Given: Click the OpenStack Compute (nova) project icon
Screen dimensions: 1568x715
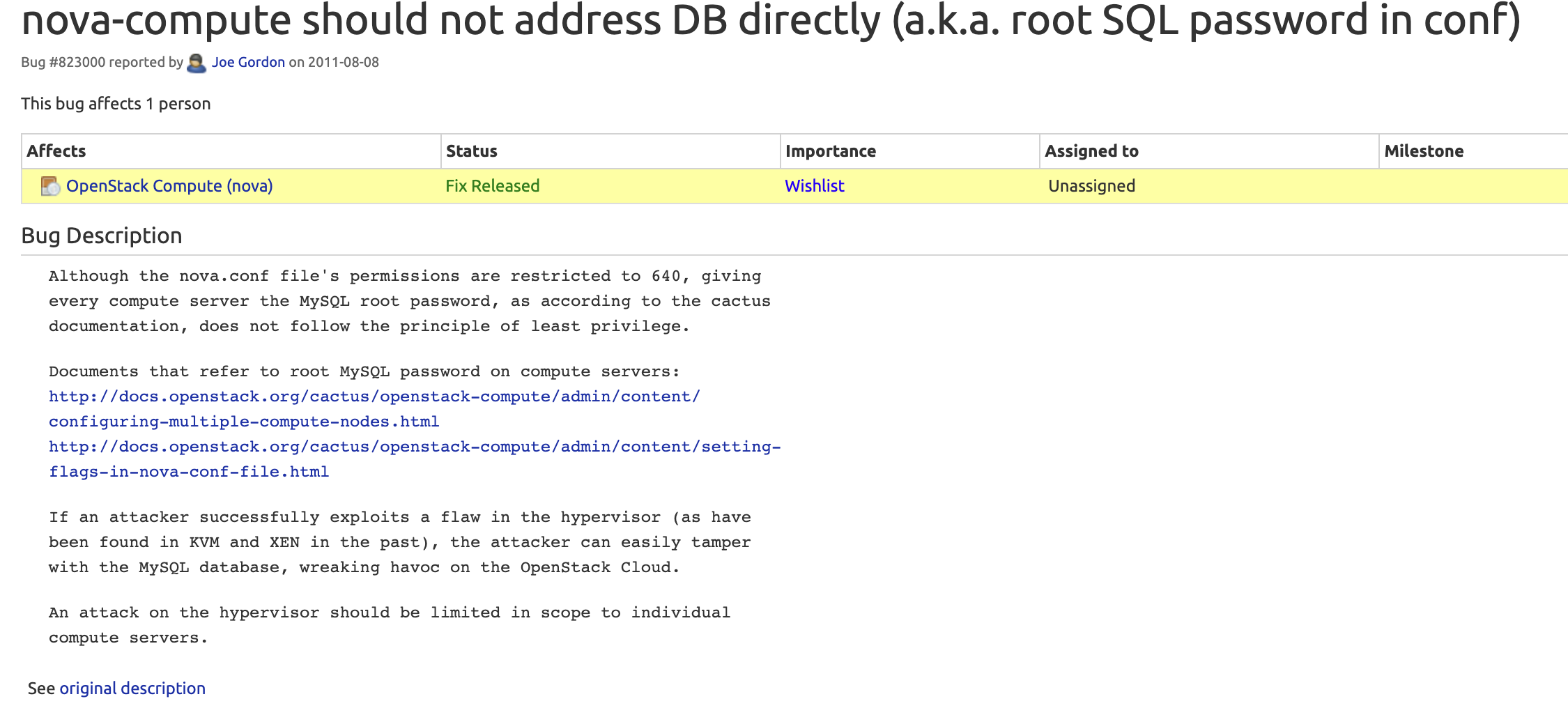Looking at the screenshot, I should point(50,186).
